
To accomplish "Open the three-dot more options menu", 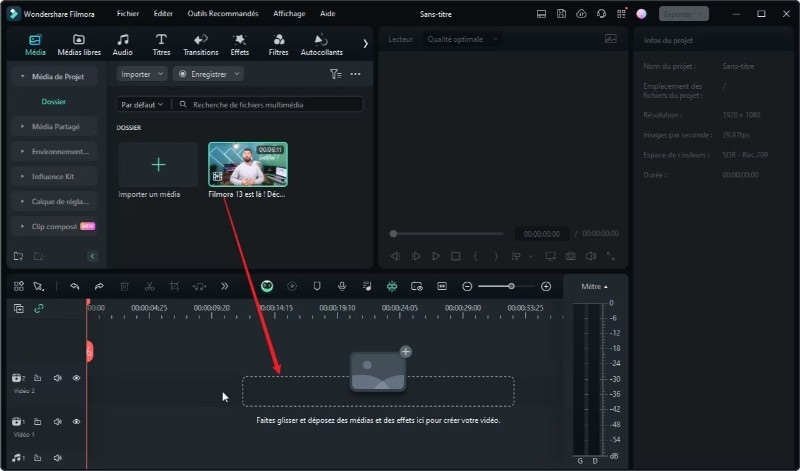I will pyautogui.click(x=356, y=74).
